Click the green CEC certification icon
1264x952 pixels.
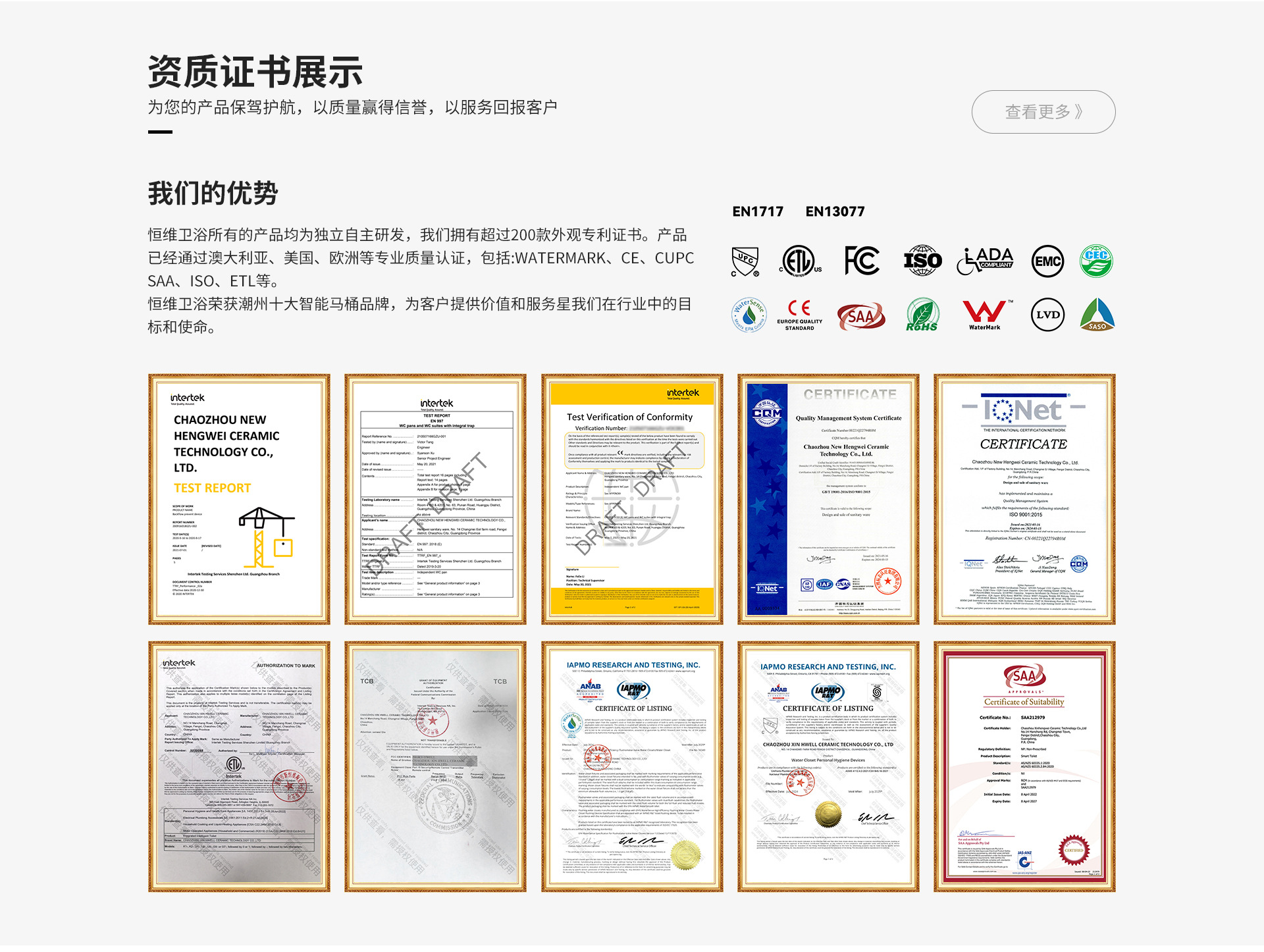tap(1096, 261)
